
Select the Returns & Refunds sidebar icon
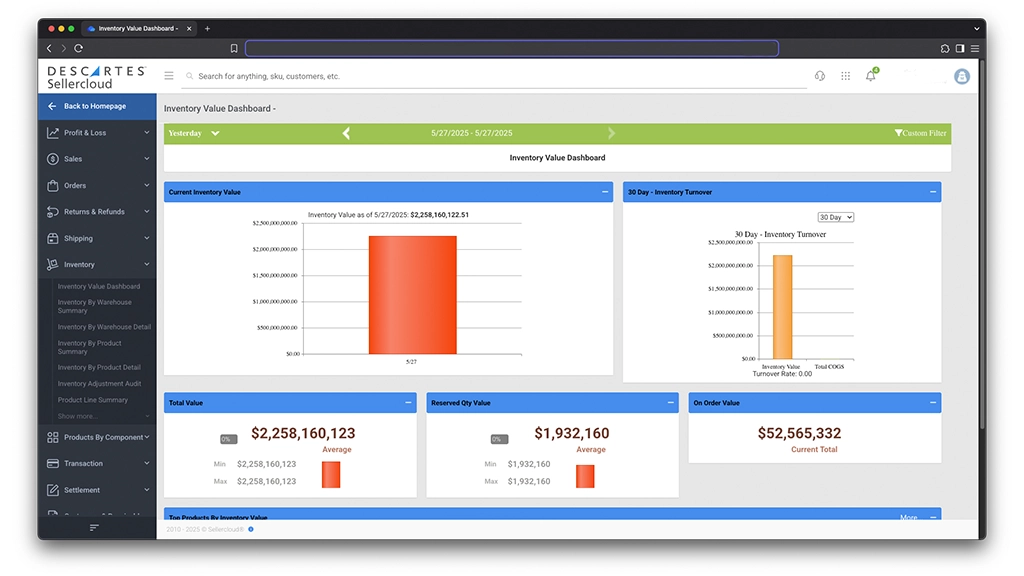click(x=52, y=211)
